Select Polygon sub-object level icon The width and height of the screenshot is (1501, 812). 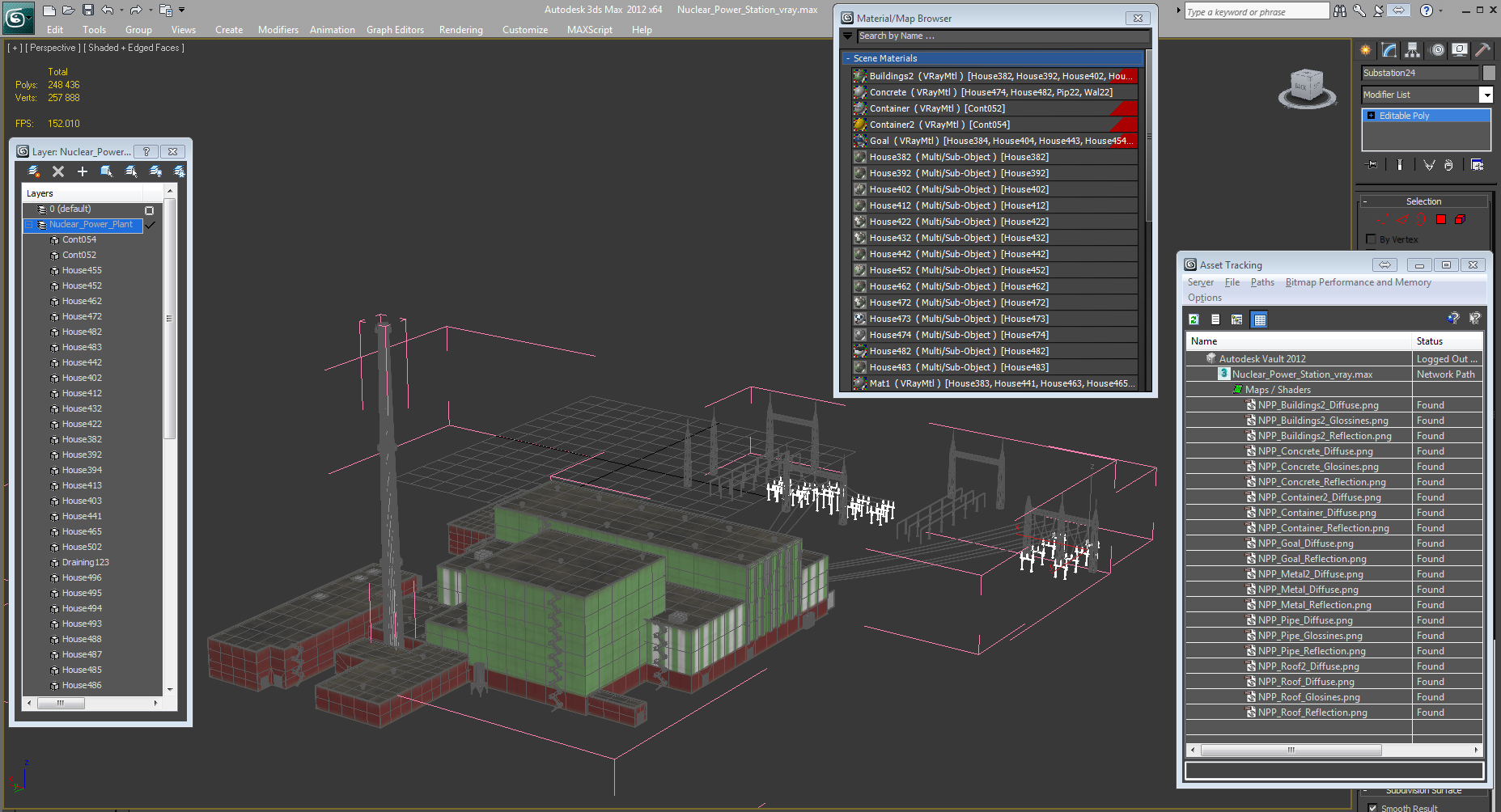[x=1441, y=219]
